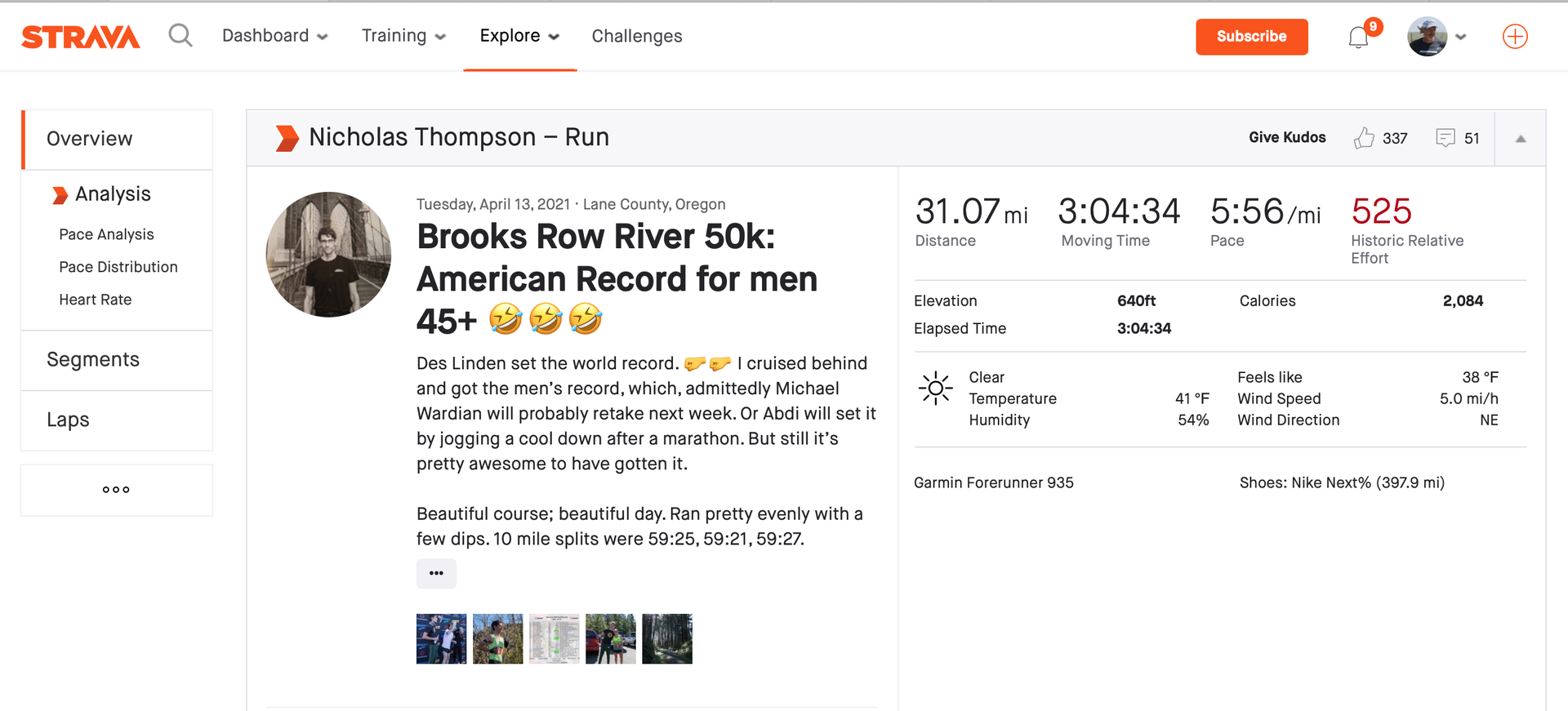This screenshot has width=1568, height=711.
Task: Collapse the activity card with the arrow
Action: pyautogui.click(x=1519, y=138)
